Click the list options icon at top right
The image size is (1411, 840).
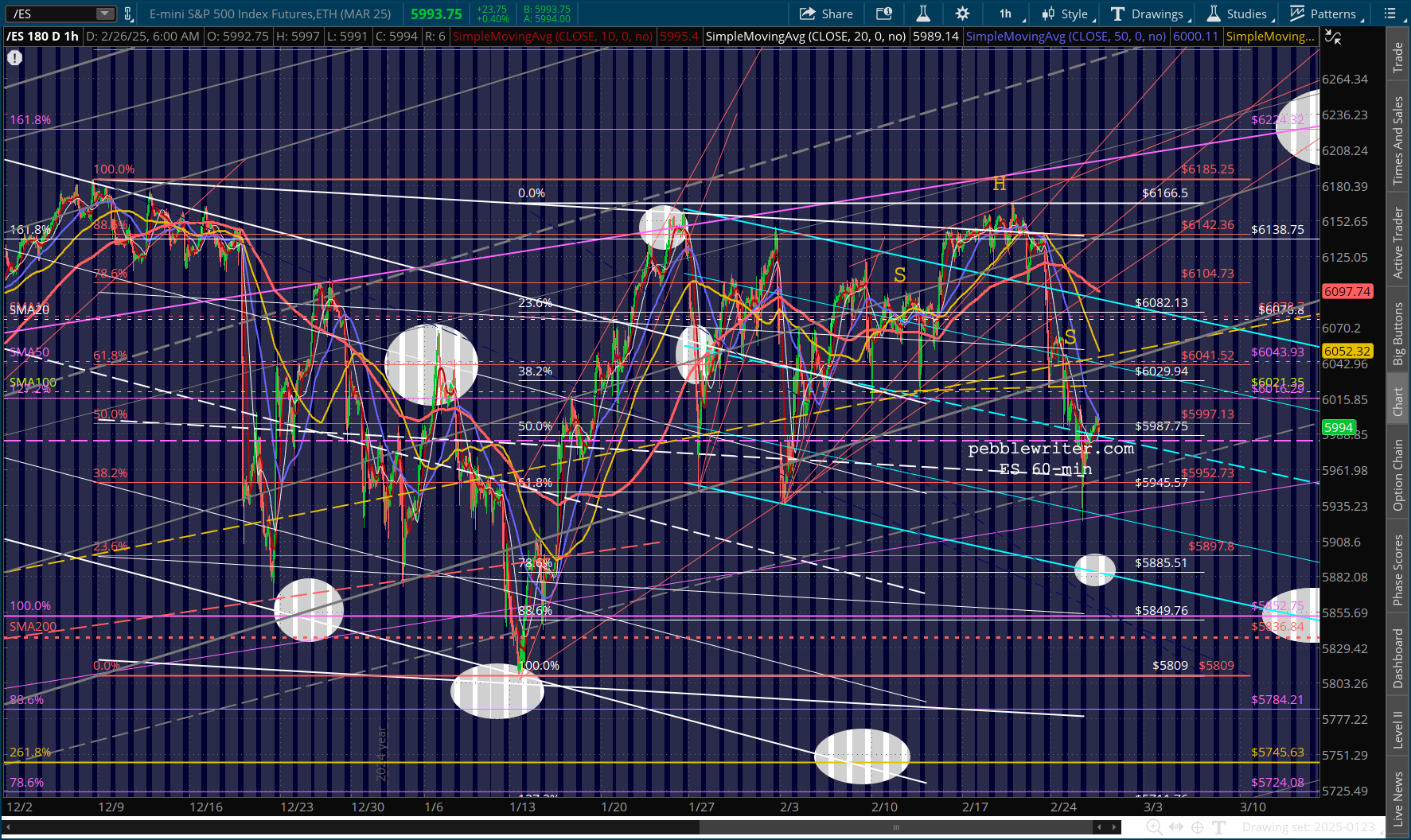(1390, 14)
